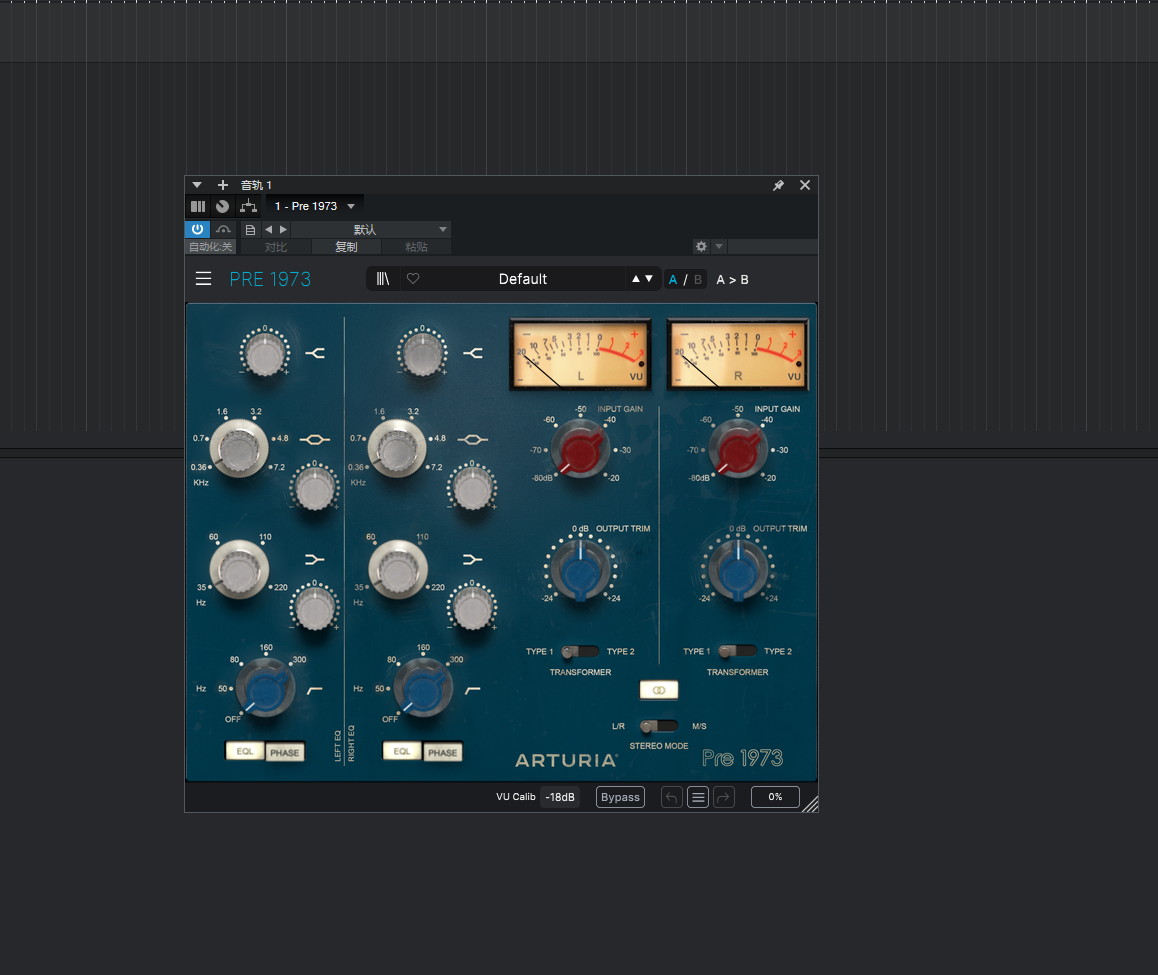The width and height of the screenshot is (1158, 975).
Task: Toggle the PHASE button on right EQ
Action: click(x=443, y=751)
